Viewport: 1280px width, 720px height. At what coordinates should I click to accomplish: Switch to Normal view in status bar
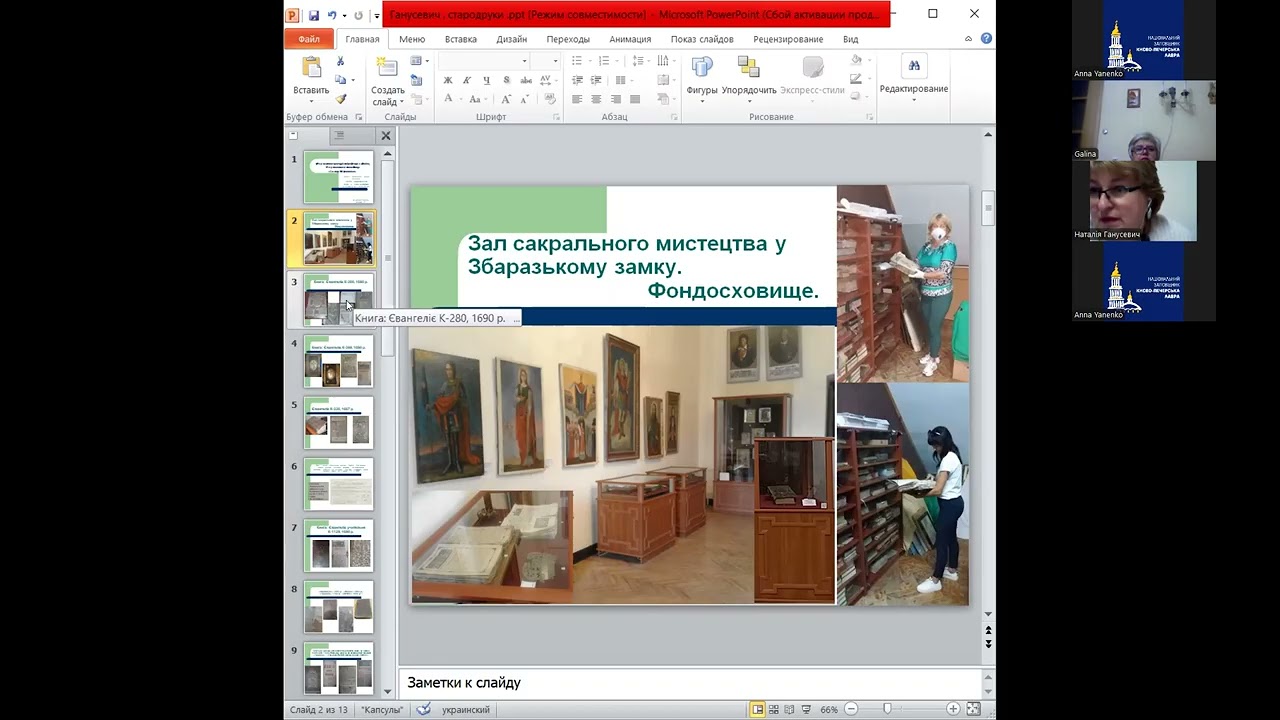[758, 710]
